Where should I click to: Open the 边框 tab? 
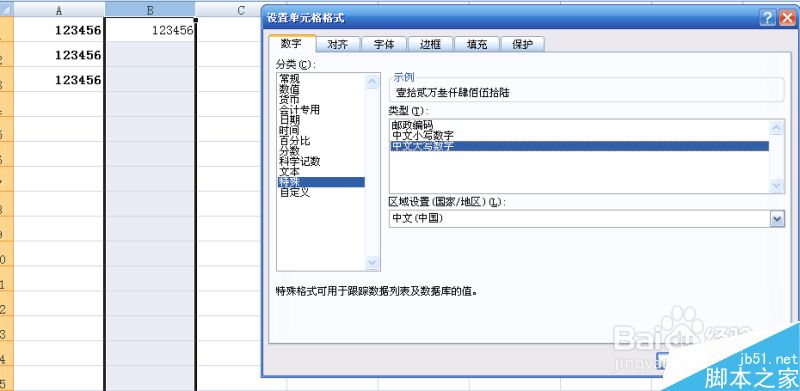pyautogui.click(x=430, y=44)
